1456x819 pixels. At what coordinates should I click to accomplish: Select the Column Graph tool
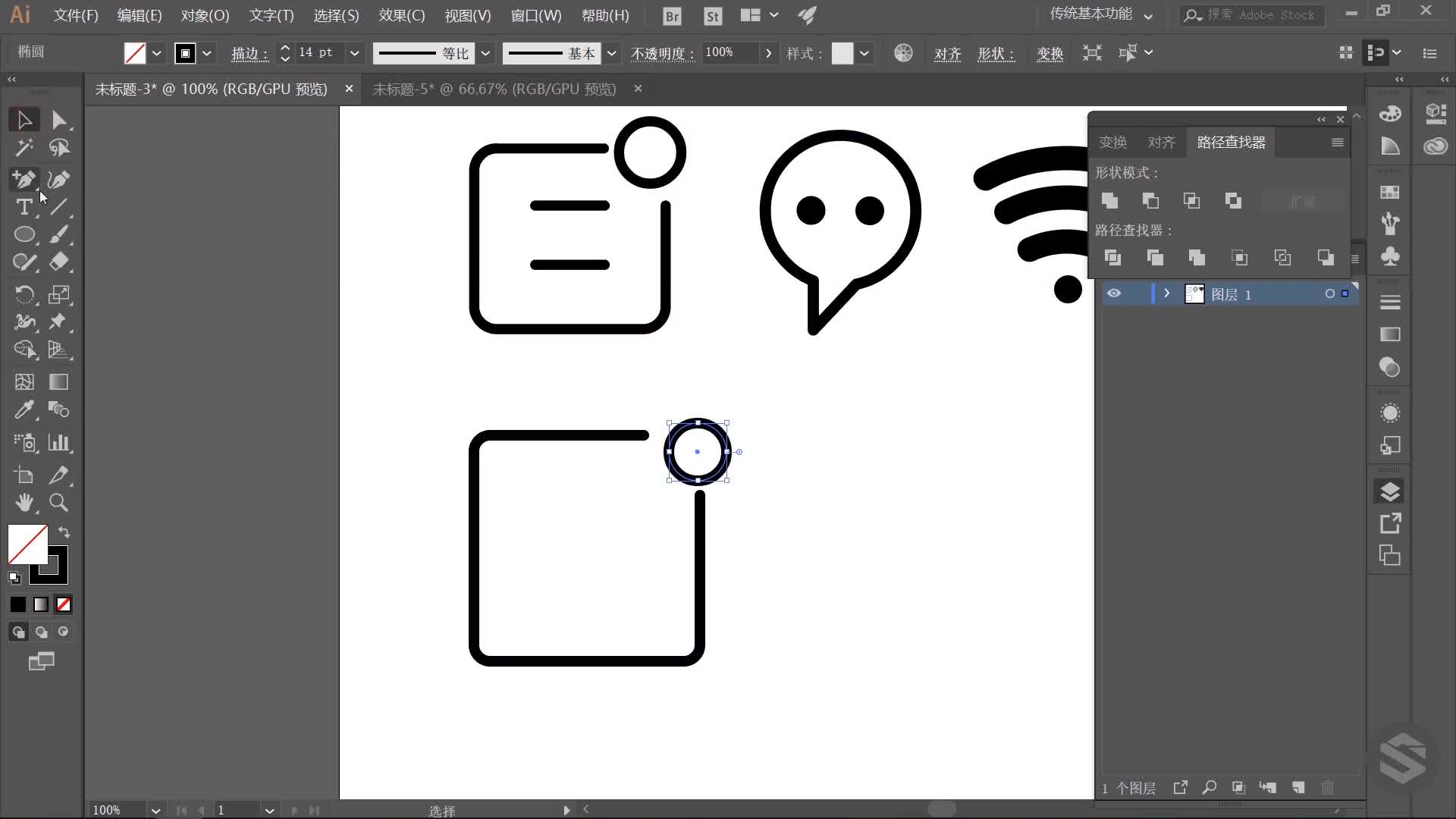coord(58,443)
